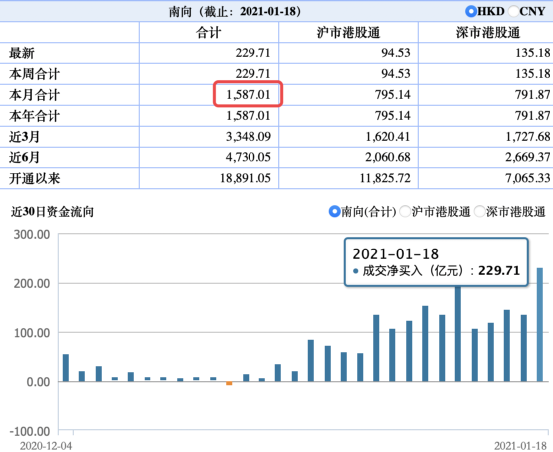Click the 近3月 row label

click(x=24, y=136)
